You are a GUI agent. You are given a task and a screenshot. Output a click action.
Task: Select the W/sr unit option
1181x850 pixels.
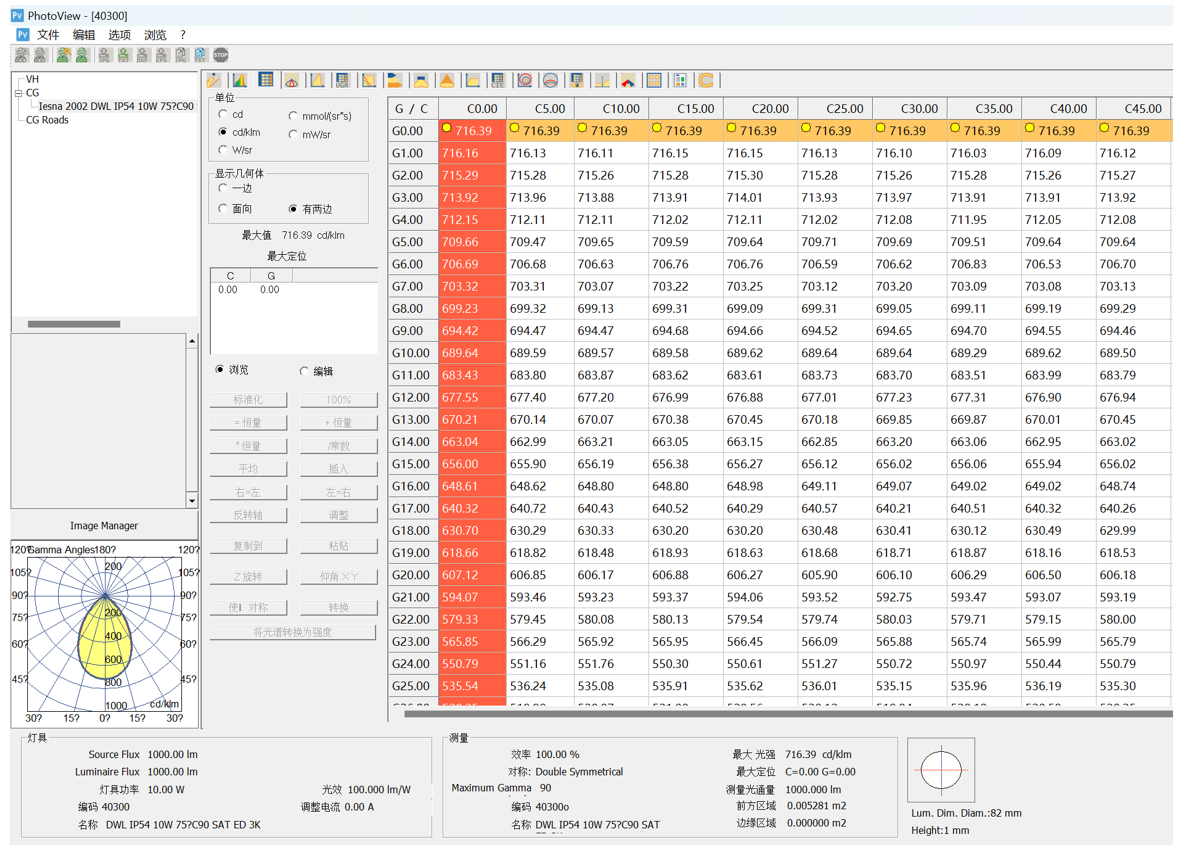[x=223, y=150]
